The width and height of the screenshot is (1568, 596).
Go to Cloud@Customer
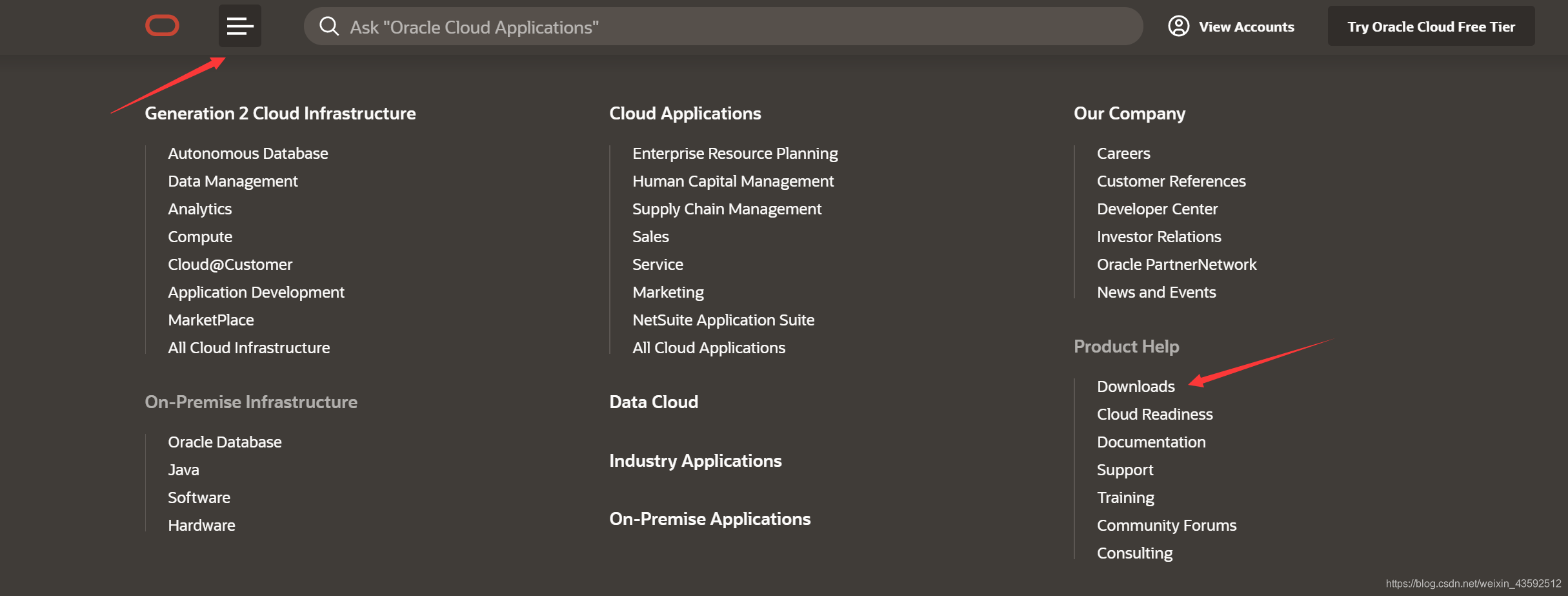click(230, 264)
